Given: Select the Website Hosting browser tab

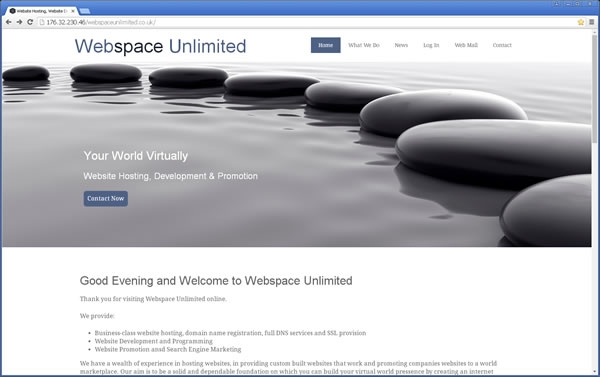Looking at the screenshot, I should click(x=41, y=11).
